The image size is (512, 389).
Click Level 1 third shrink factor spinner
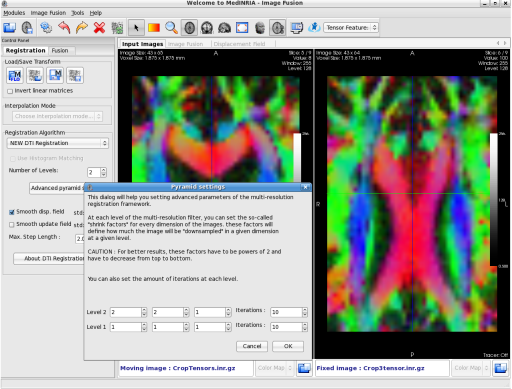point(228,327)
